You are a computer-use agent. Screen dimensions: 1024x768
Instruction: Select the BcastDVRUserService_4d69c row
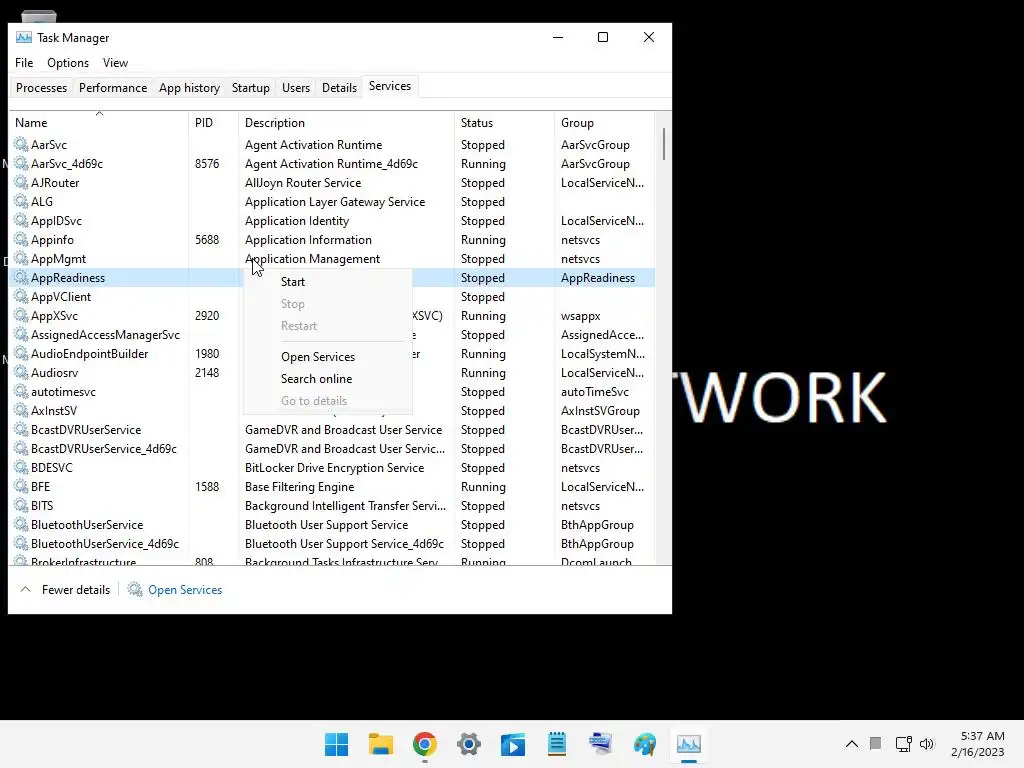332,449
